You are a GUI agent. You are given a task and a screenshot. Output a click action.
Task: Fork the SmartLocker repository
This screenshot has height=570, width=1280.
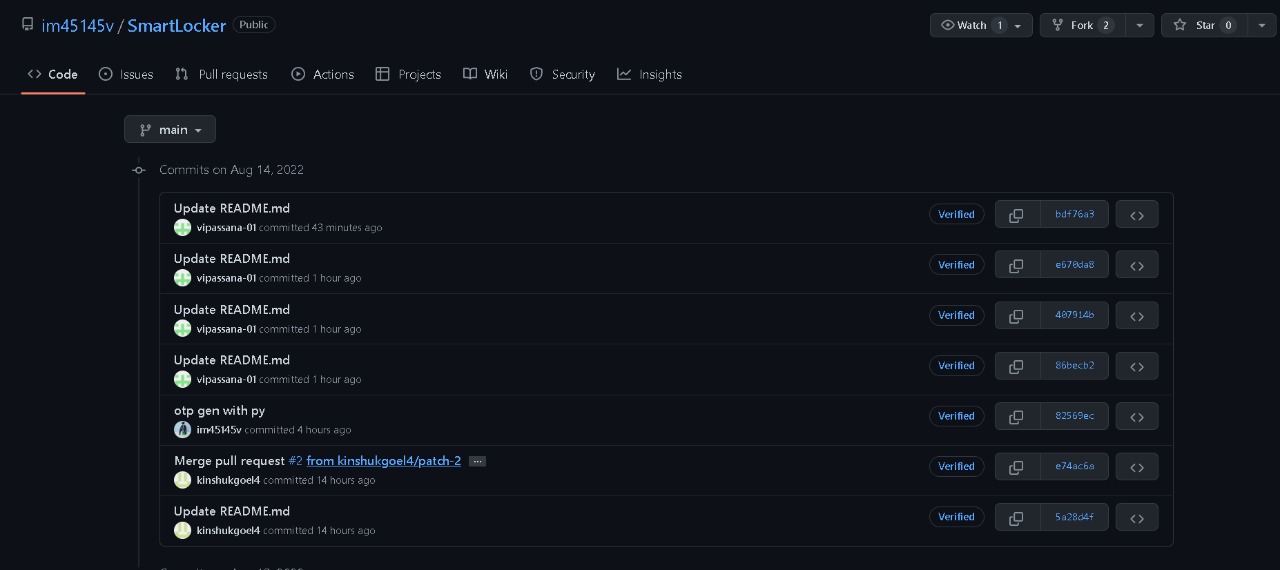[x=1083, y=25]
